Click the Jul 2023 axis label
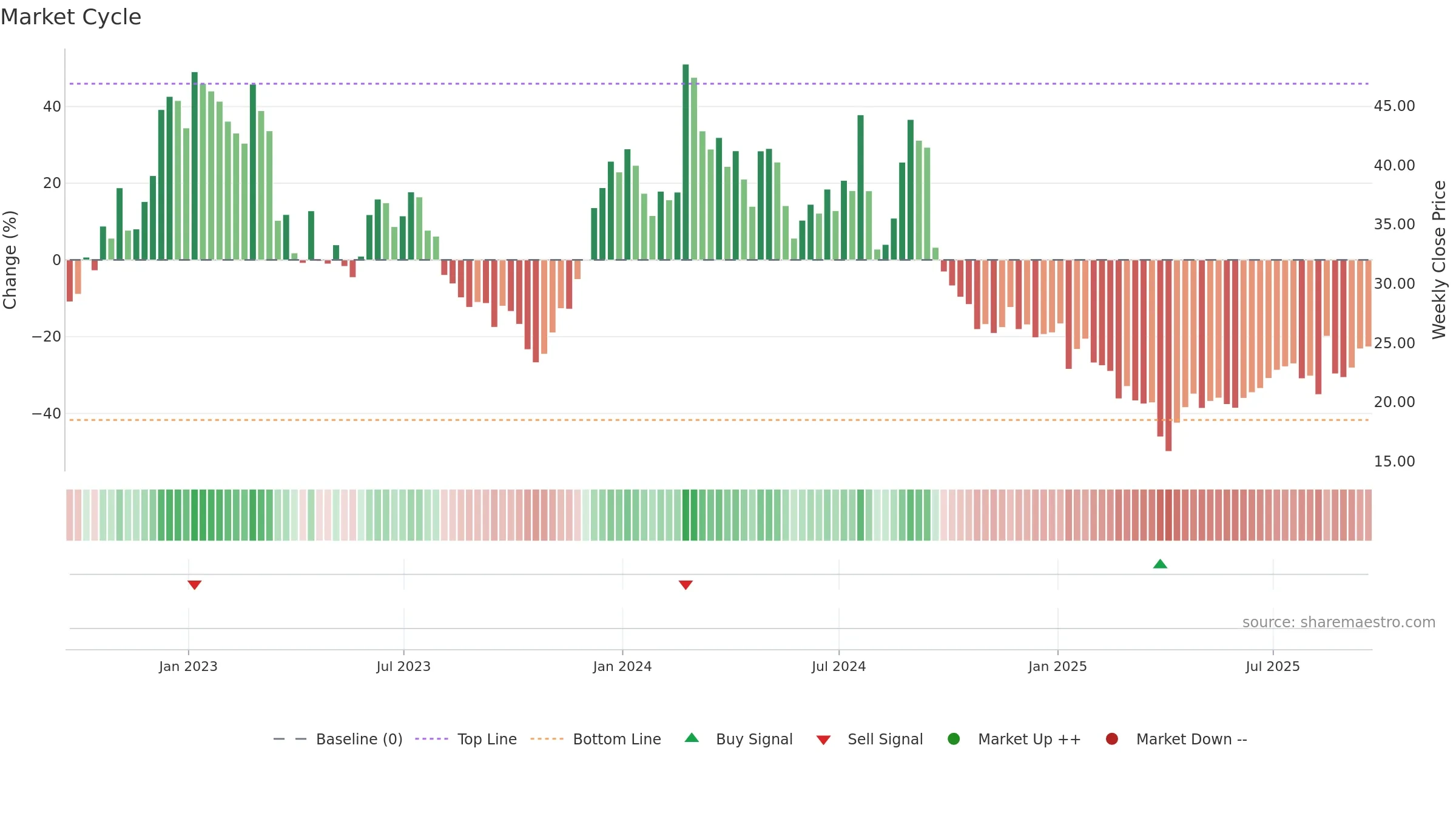Image resolution: width=1456 pixels, height=819 pixels. [x=403, y=667]
